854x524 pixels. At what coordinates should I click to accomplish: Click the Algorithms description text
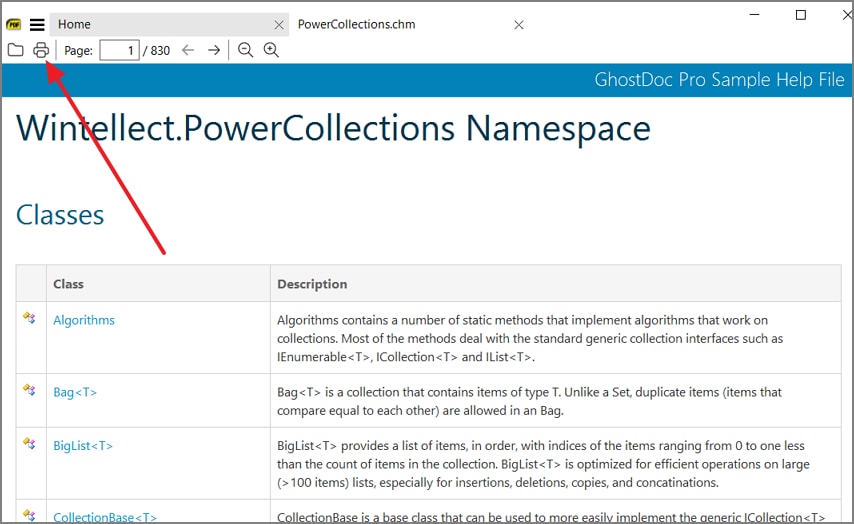point(530,338)
